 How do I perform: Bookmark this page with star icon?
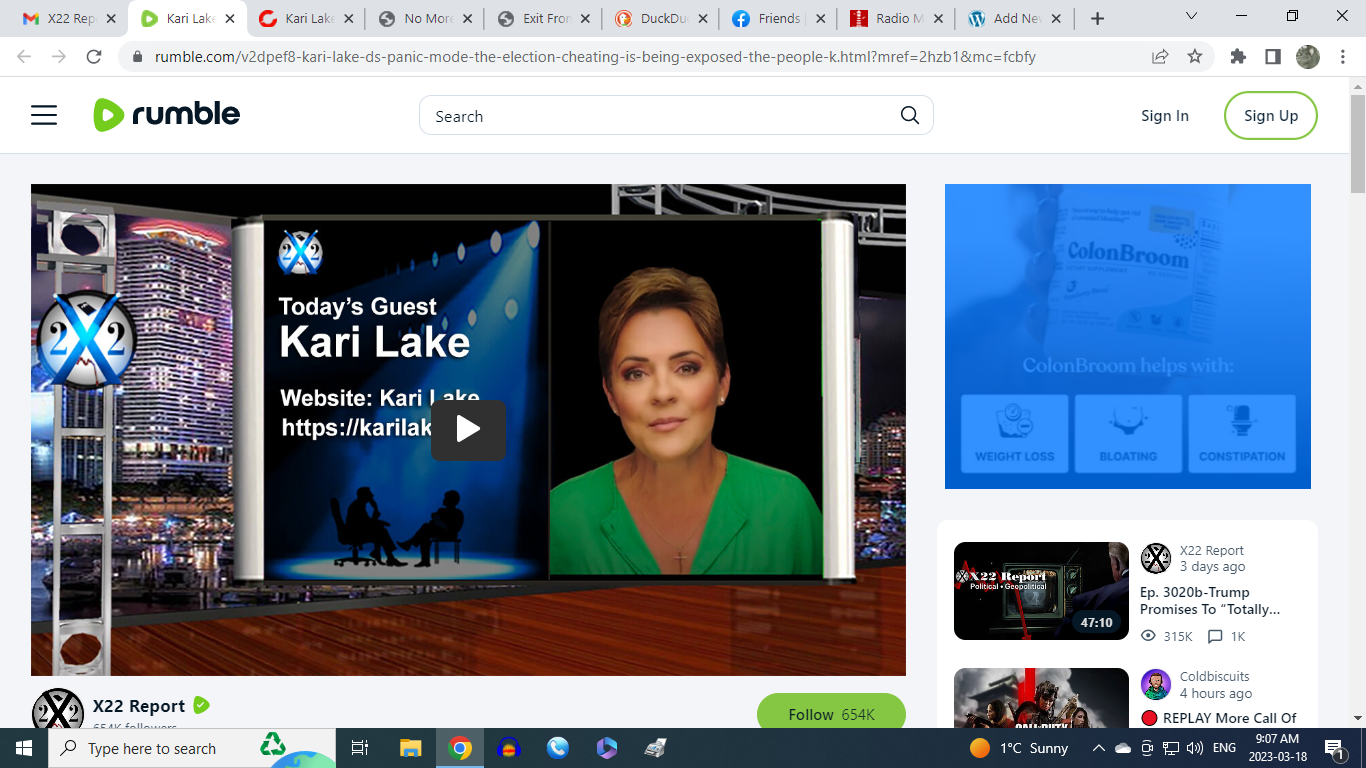[x=1194, y=57]
